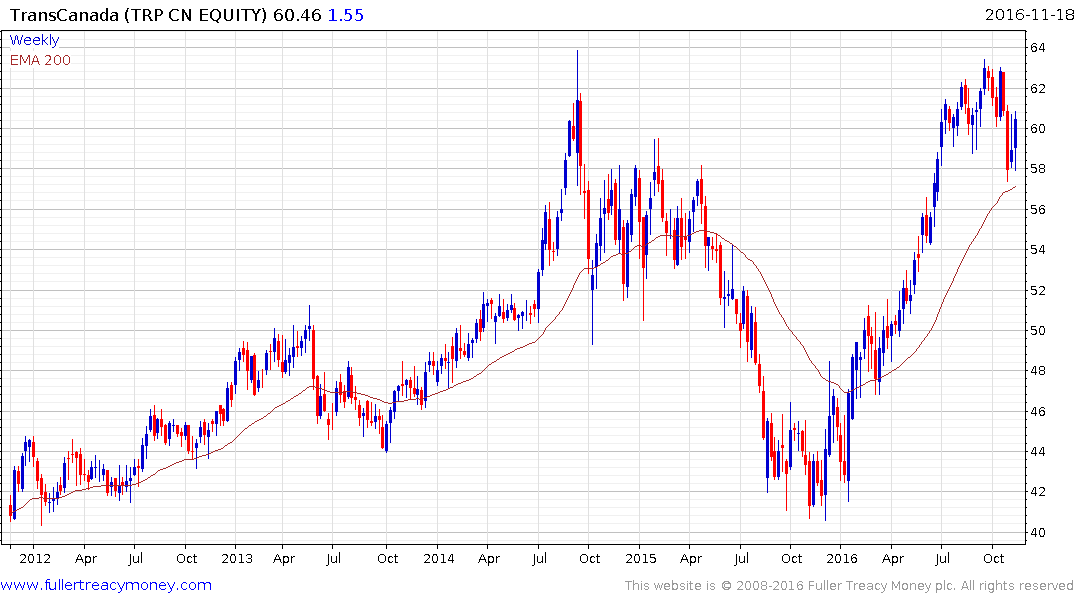Image resolution: width=1075 pixels, height=600 pixels.
Task: Click the '2016' year label on the time axis
Action: (x=842, y=558)
